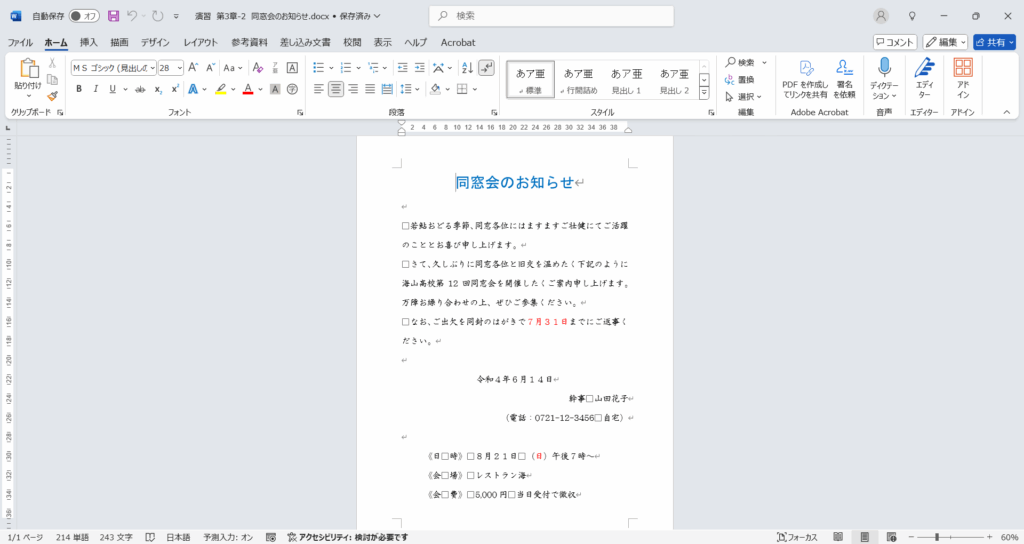1024x544 pixels.
Task: Click the Sort A-Z icon
Action: point(467,68)
